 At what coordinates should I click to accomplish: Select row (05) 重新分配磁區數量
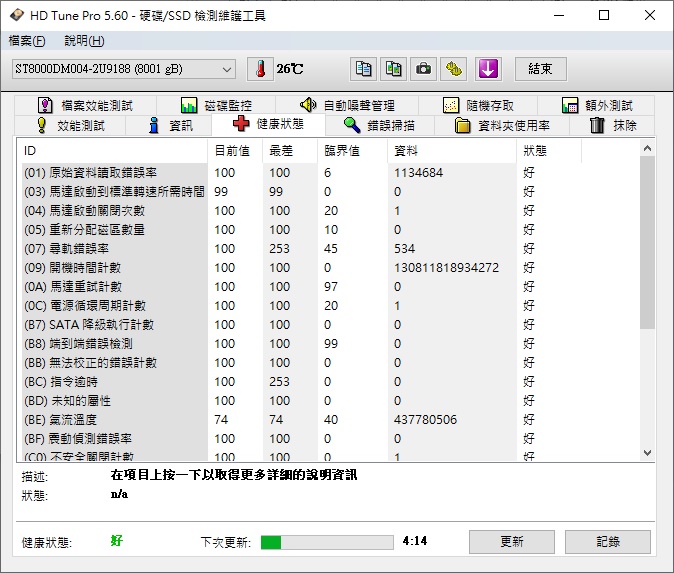(x=329, y=230)
